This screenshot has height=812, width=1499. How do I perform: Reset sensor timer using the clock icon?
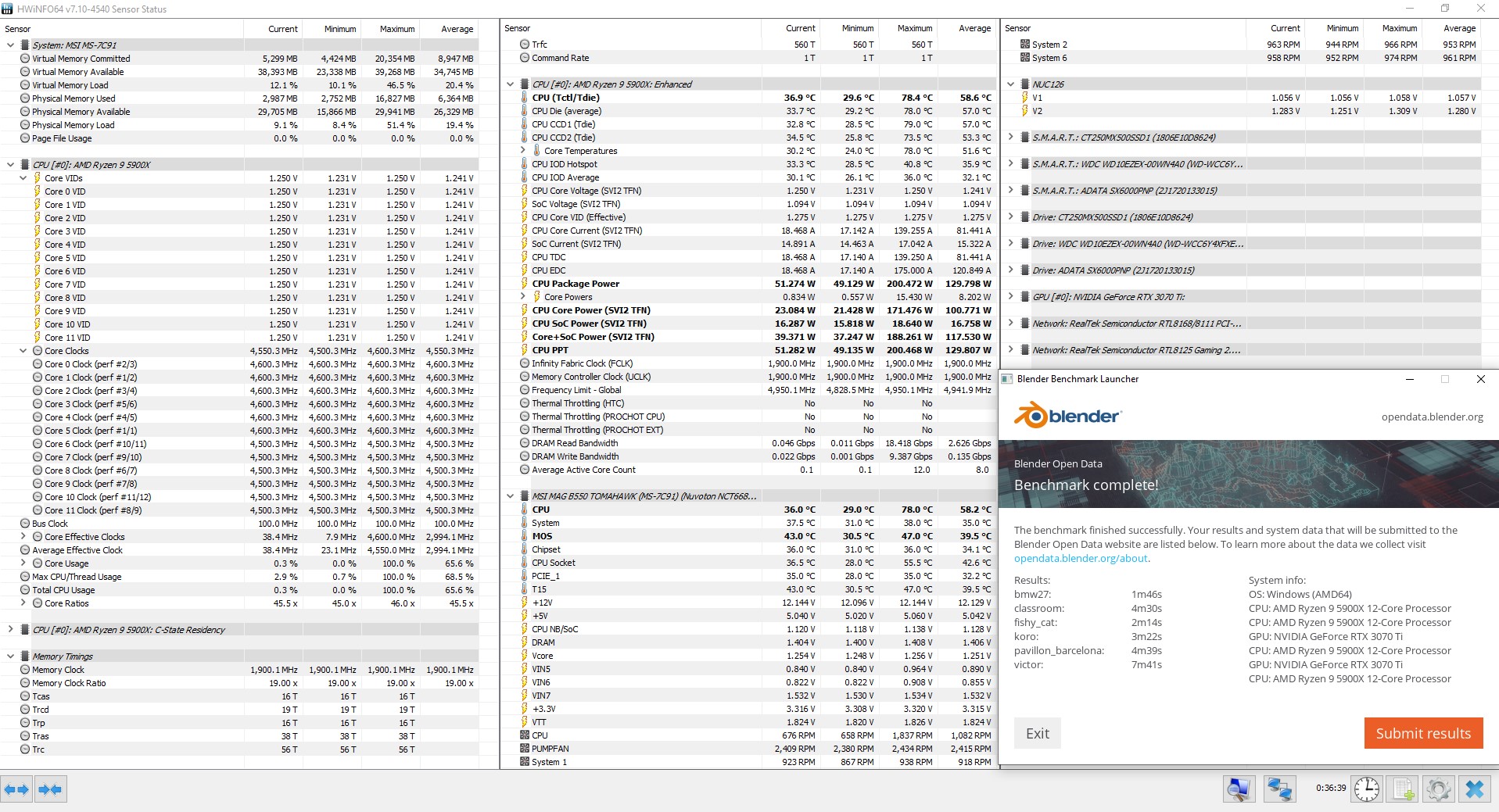coord(1367,789)
